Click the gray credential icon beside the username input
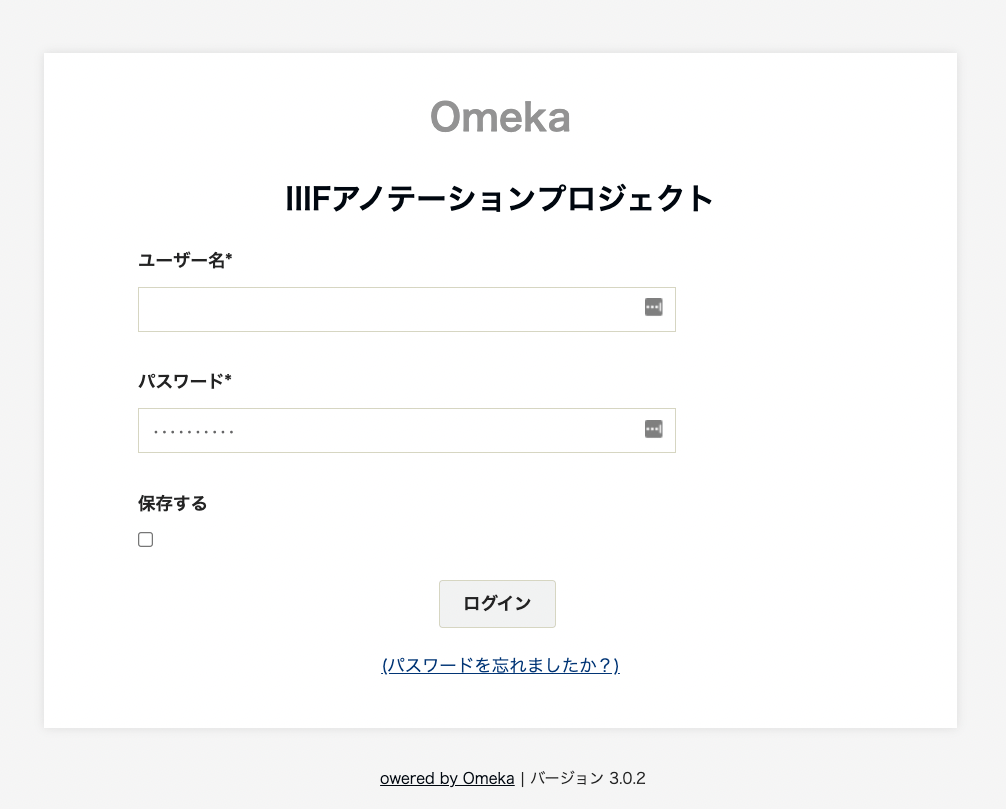The height and width of the screenshot is (809, 1006). tap(653, 307)
